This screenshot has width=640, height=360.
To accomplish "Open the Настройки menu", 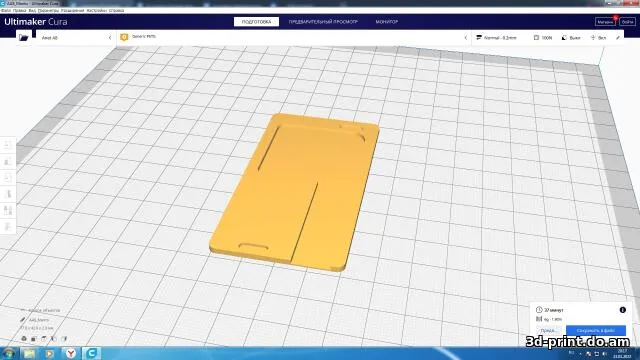I will [x=96, y=10].
